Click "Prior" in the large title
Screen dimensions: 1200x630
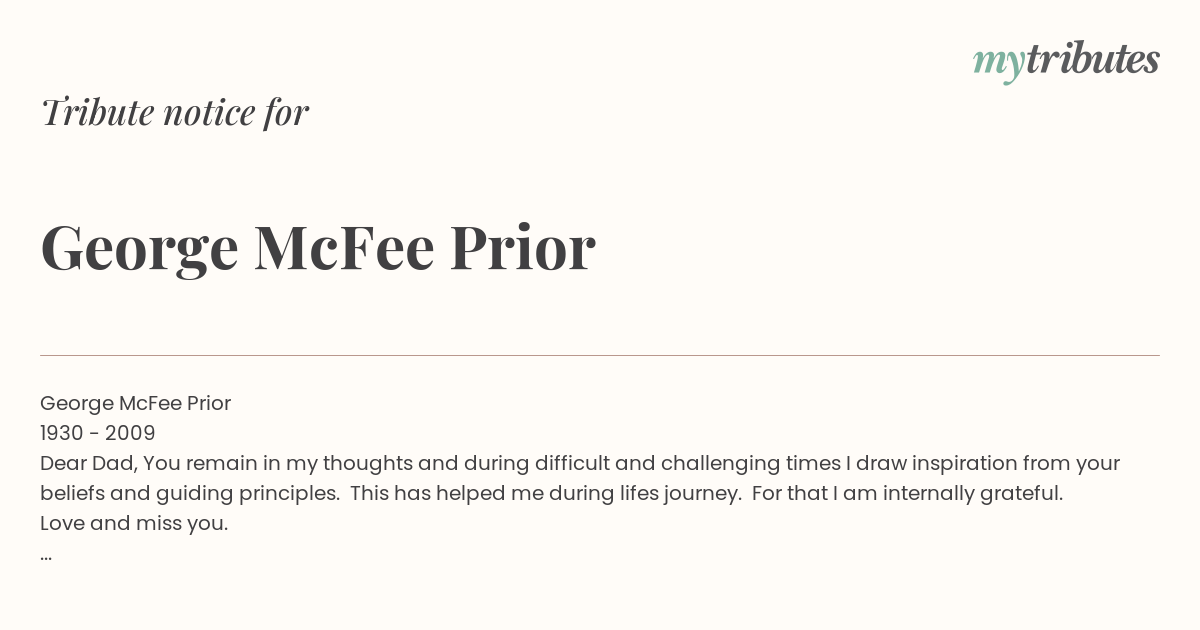(523, 248)
